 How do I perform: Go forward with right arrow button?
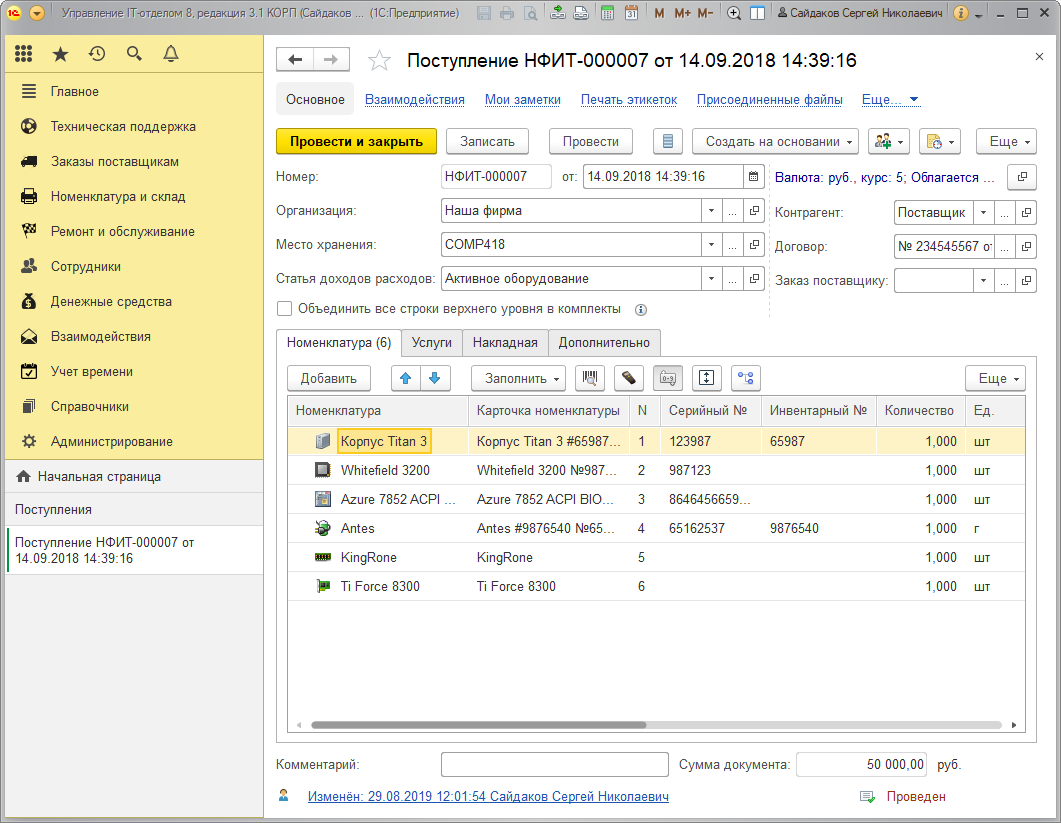click(331, 60)
